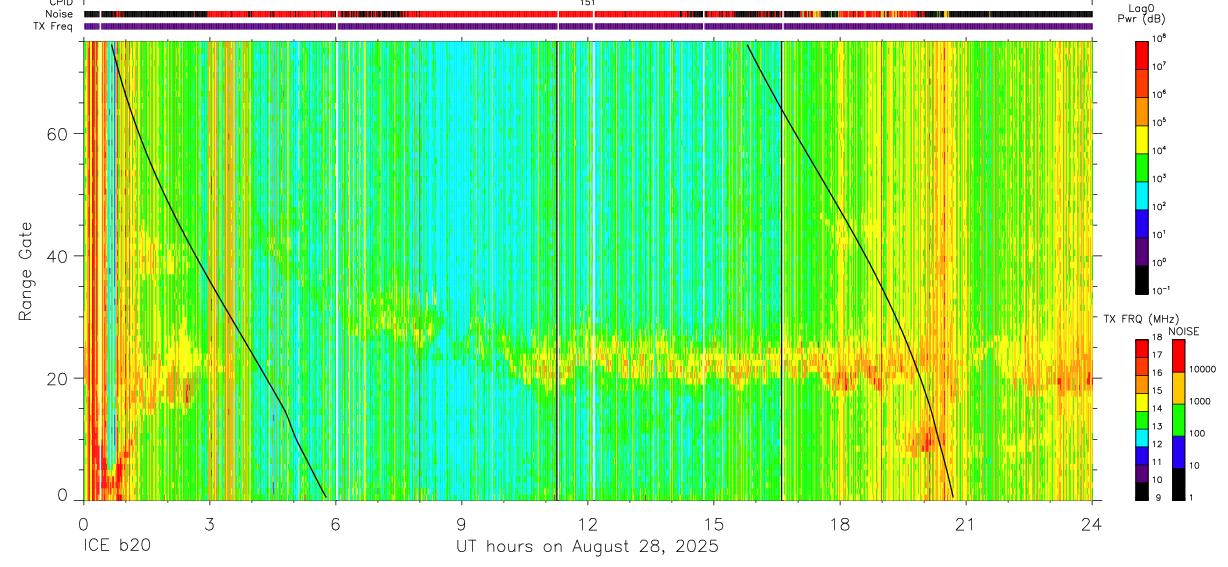This screenshot has width=1228, height=567.
Task: Click the bottom power label 10^-1
Action: click(1161, 290)
